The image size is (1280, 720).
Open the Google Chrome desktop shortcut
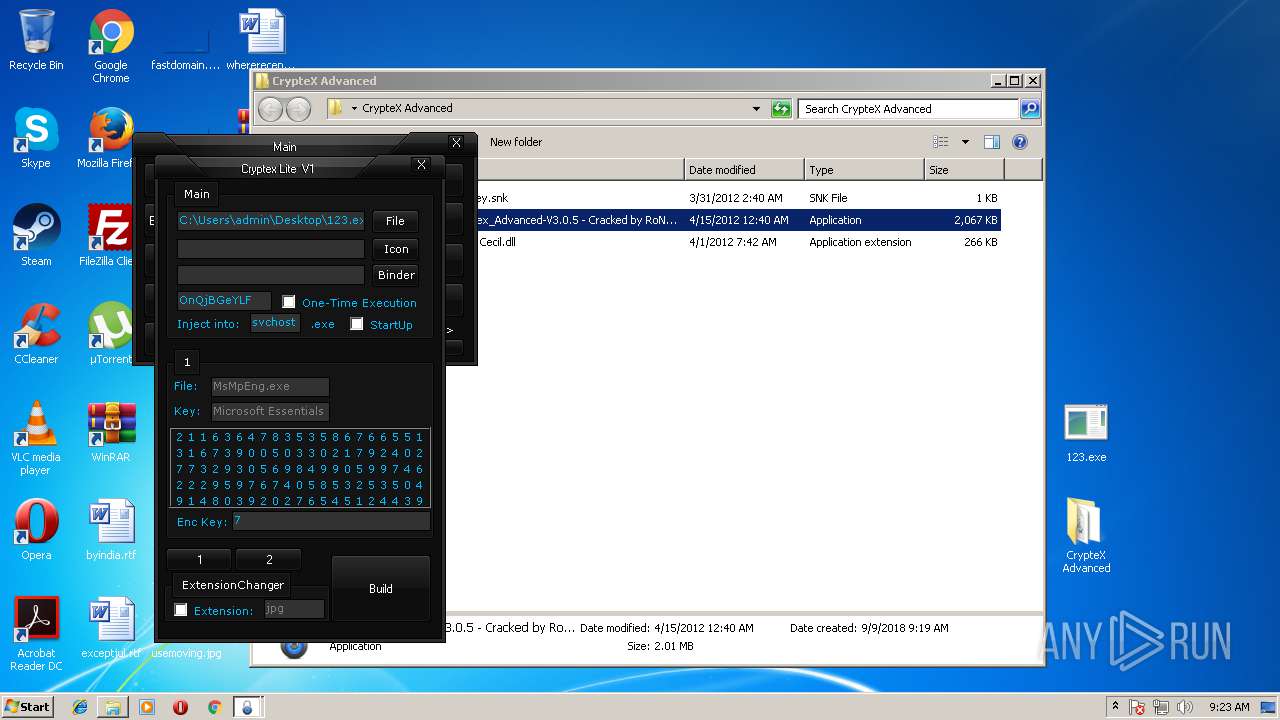click(111, 46)
